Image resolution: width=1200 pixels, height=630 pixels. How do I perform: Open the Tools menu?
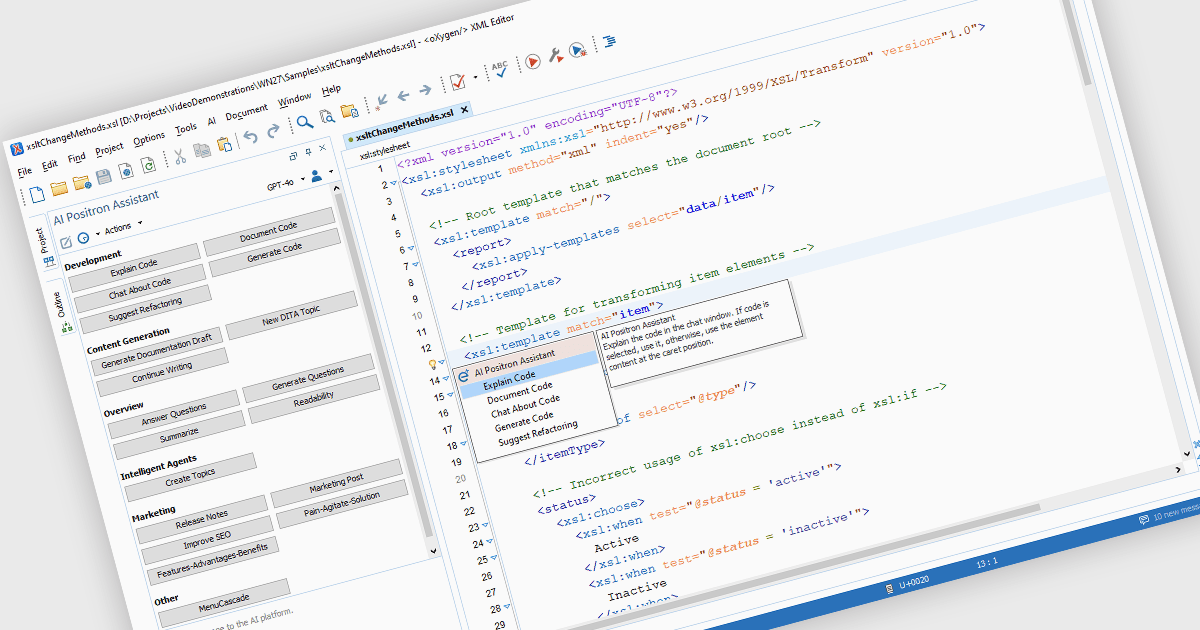pyautogui.click(x=186, y=128)
